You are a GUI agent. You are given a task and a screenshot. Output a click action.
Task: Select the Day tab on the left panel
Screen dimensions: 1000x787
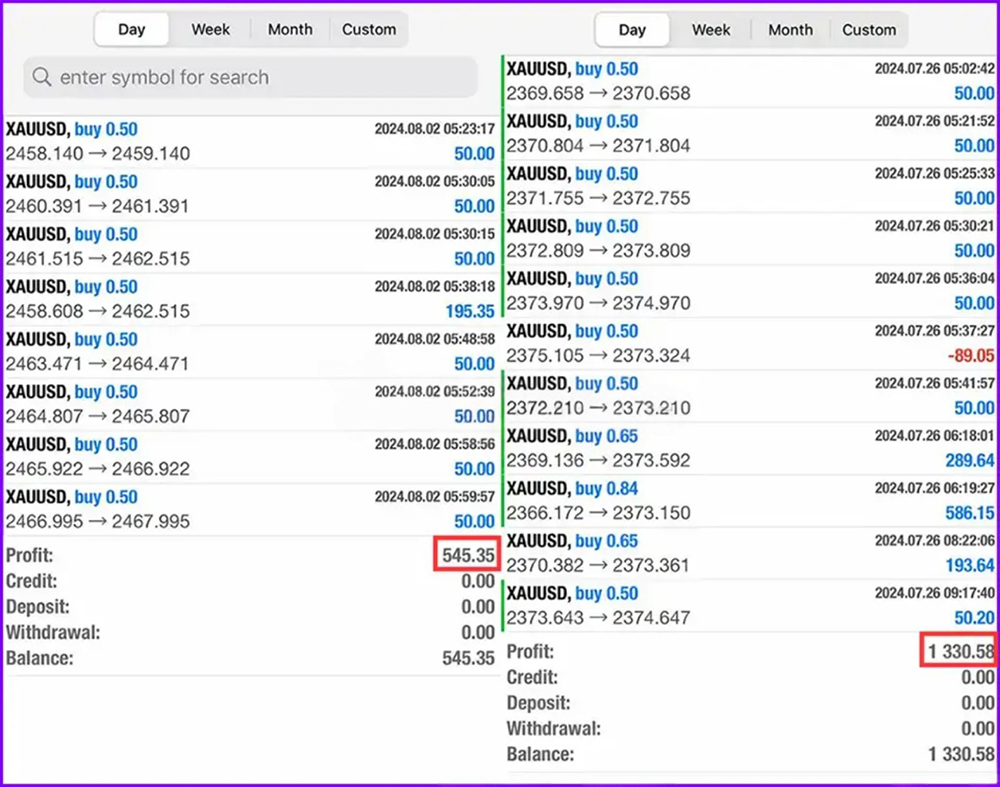(131, 29)
